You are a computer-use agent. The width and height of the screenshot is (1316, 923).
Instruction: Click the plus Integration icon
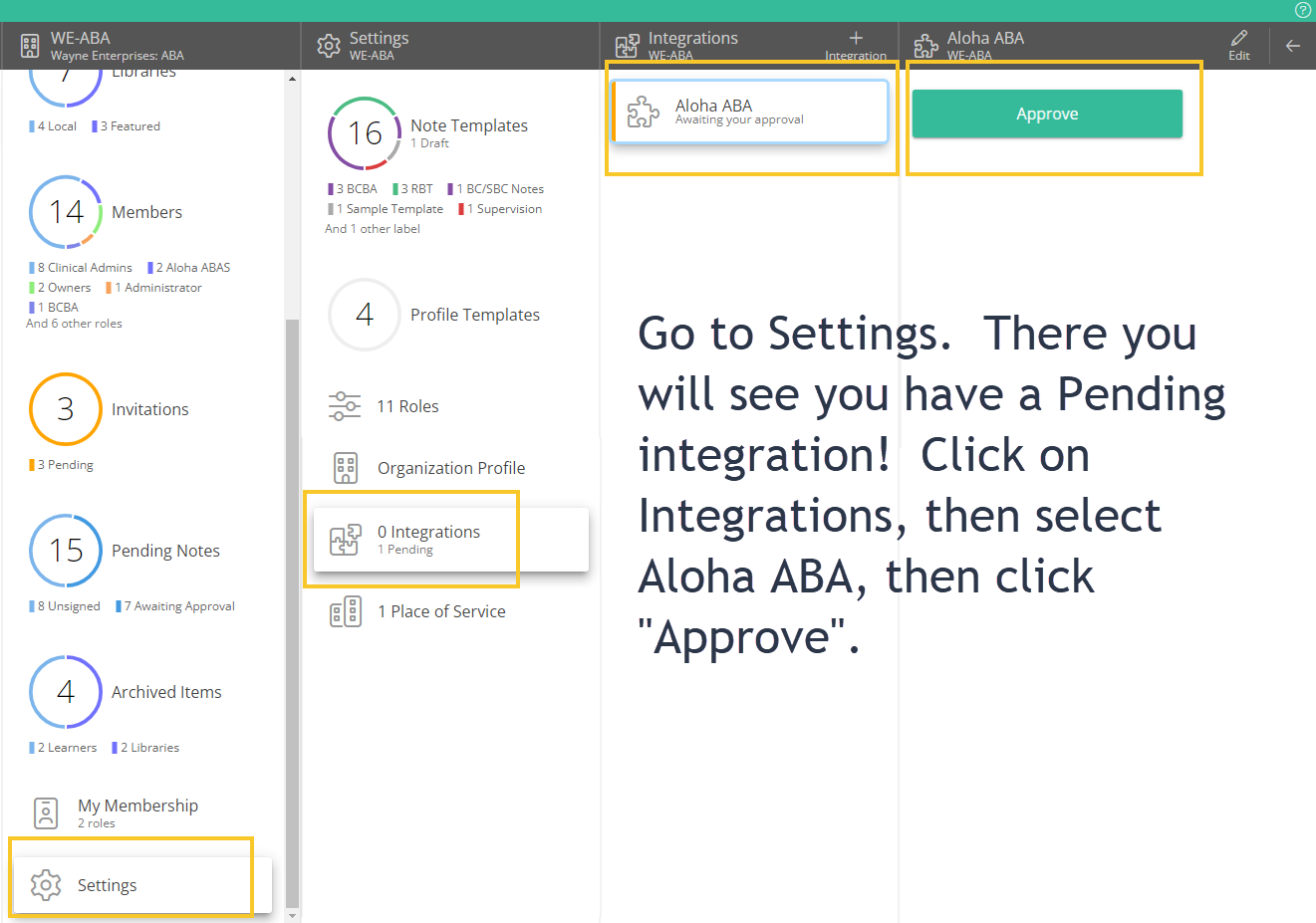point(855,39)
